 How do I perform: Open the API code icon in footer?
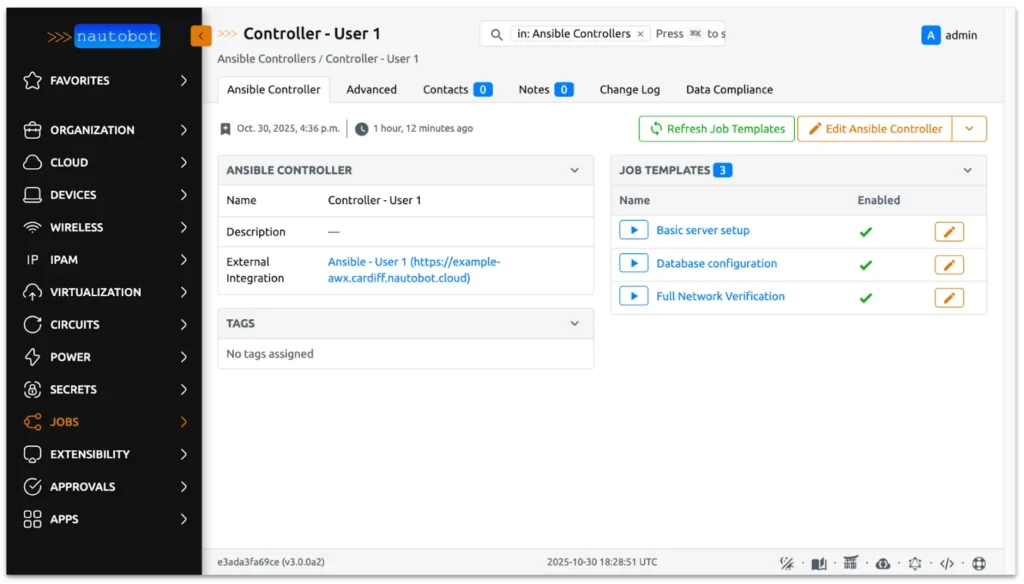coord(947,563)
